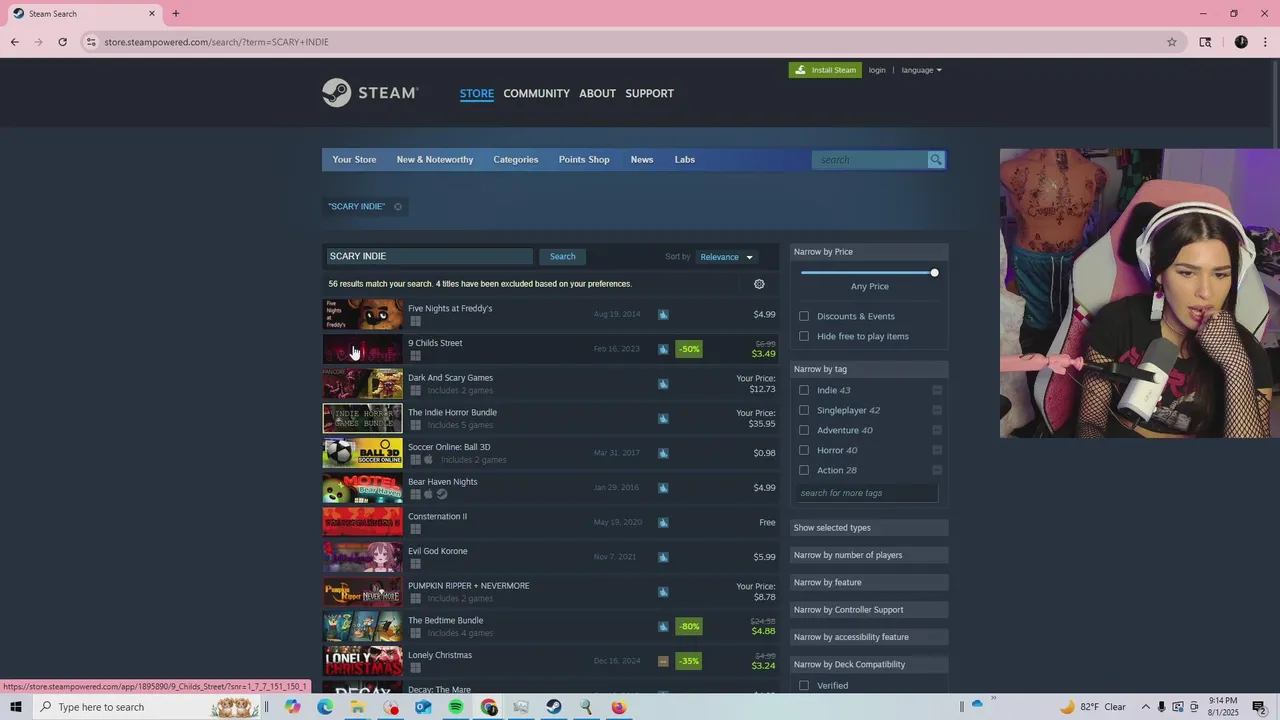
Task: Collapse the Narrow by tag section header
Action: 869,369
